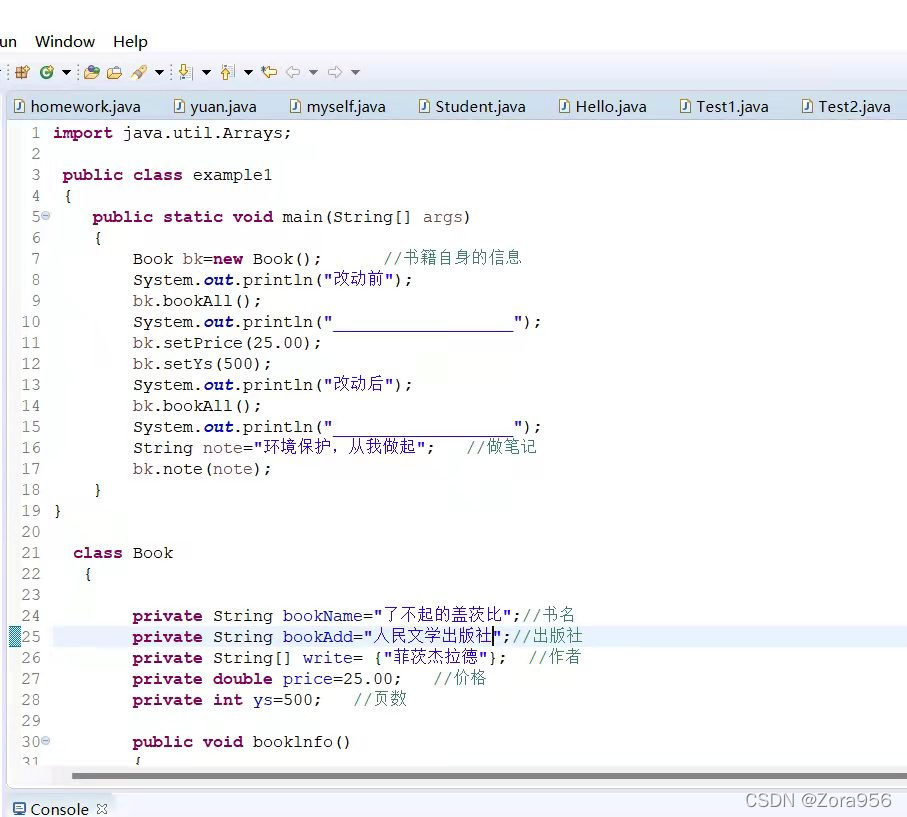Click the class name "example1"
Image resolution: width=907 pixels, height=817 pixels.
[x=232, y=175]
